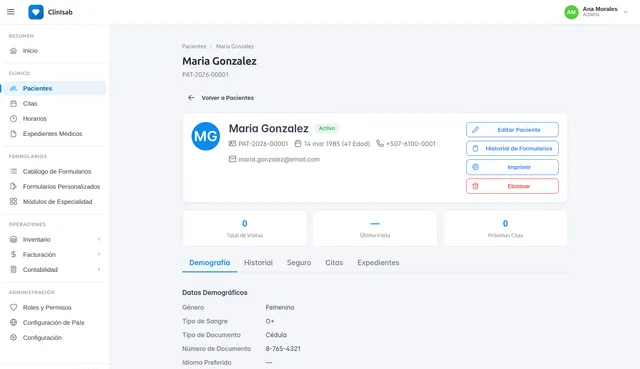Click Pacientes in the breadcrumb
Image resolution: width=640 pixels, height=369 pixels.
[x=194, y=47]
